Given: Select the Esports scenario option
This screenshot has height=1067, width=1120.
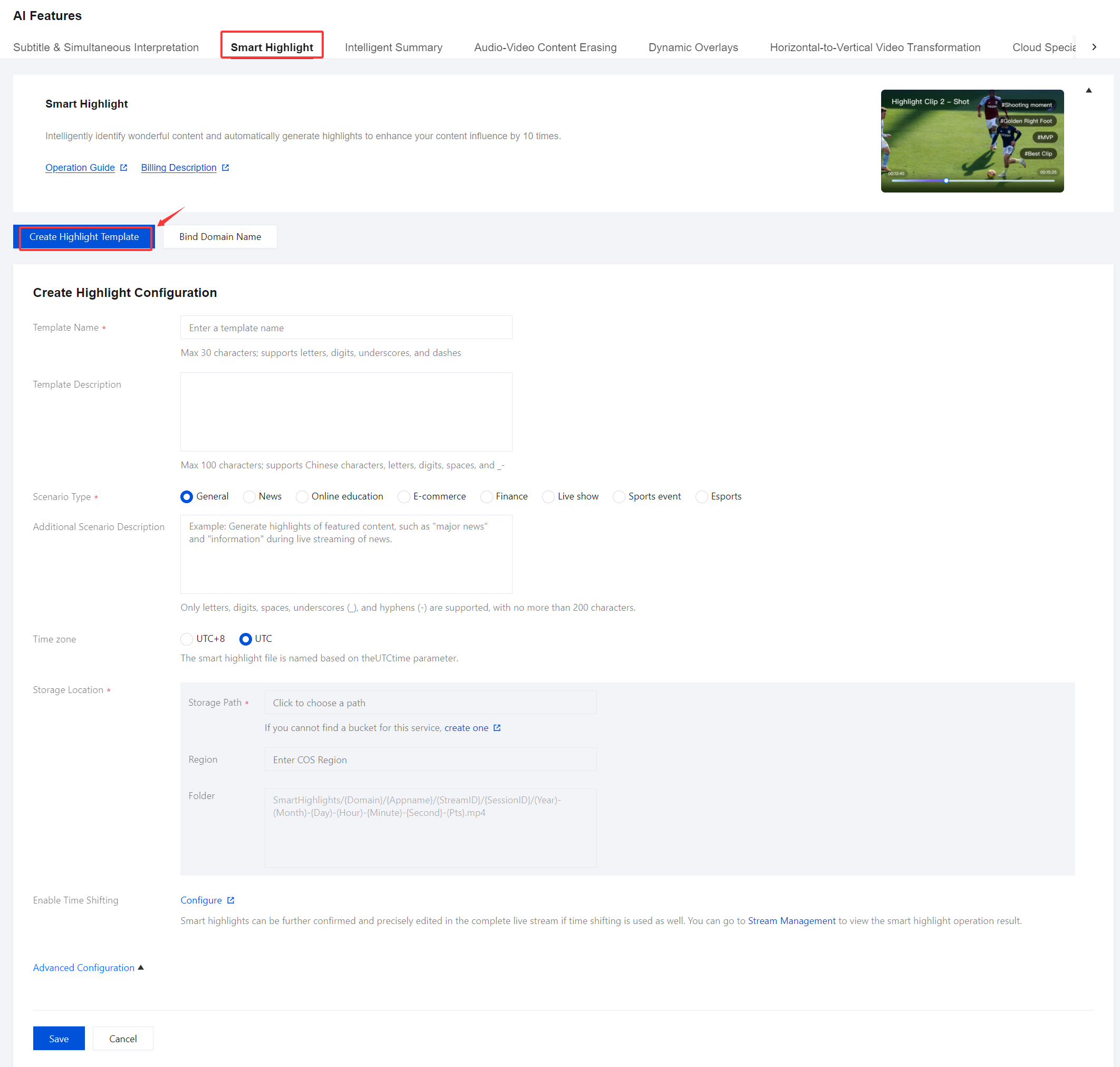Looking at the screenshot, I should tap(701, 496).
